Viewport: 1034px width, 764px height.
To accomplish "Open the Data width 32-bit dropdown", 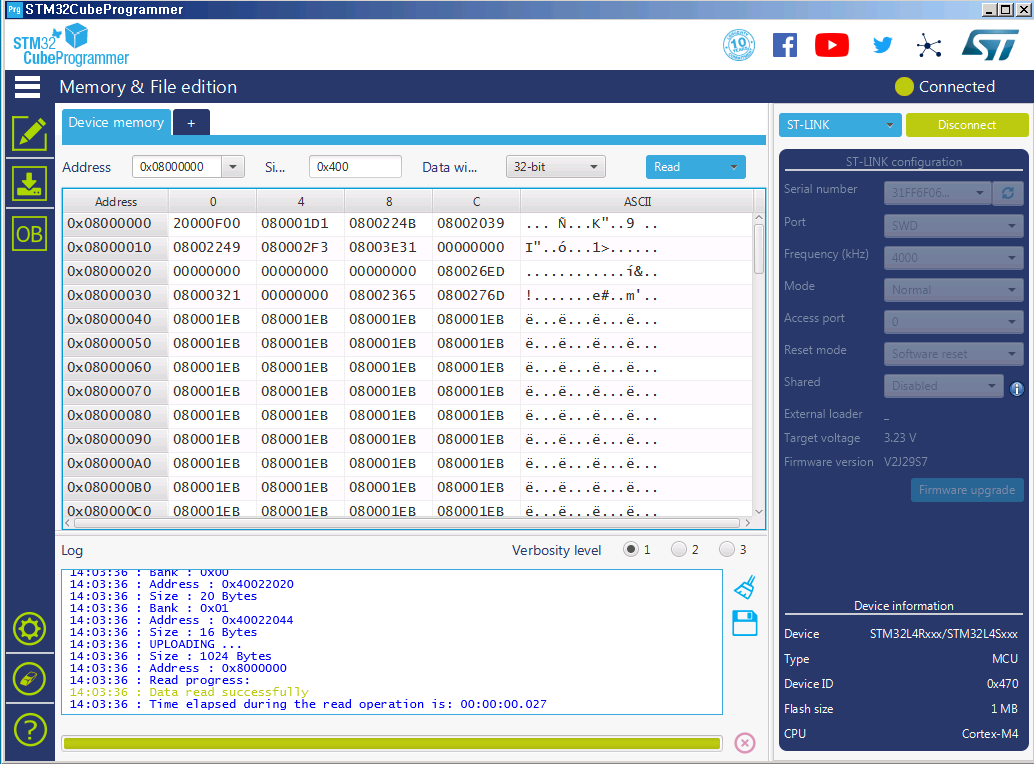I will [x=556, y=167].
